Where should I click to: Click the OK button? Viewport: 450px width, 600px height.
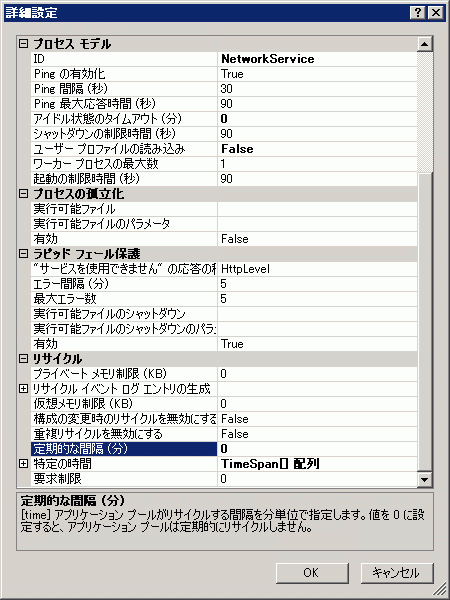pos(312,572)
